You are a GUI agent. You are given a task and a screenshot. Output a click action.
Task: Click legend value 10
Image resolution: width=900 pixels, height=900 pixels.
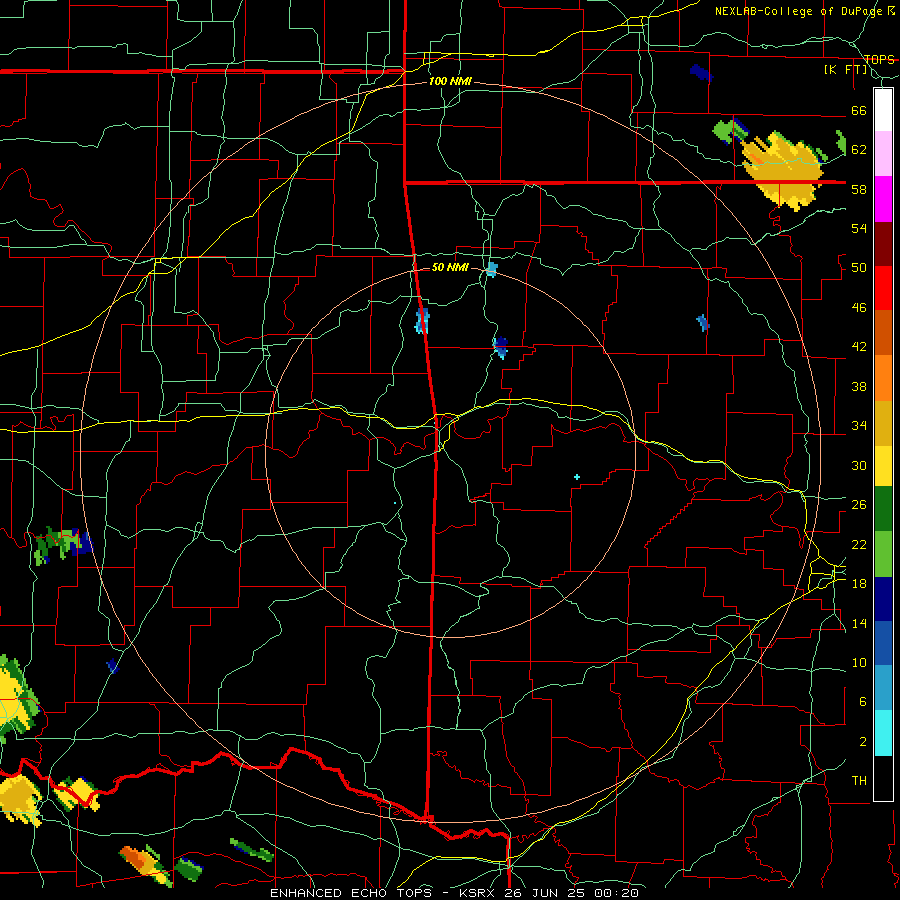pyautogui.click(x=859, y=662)
